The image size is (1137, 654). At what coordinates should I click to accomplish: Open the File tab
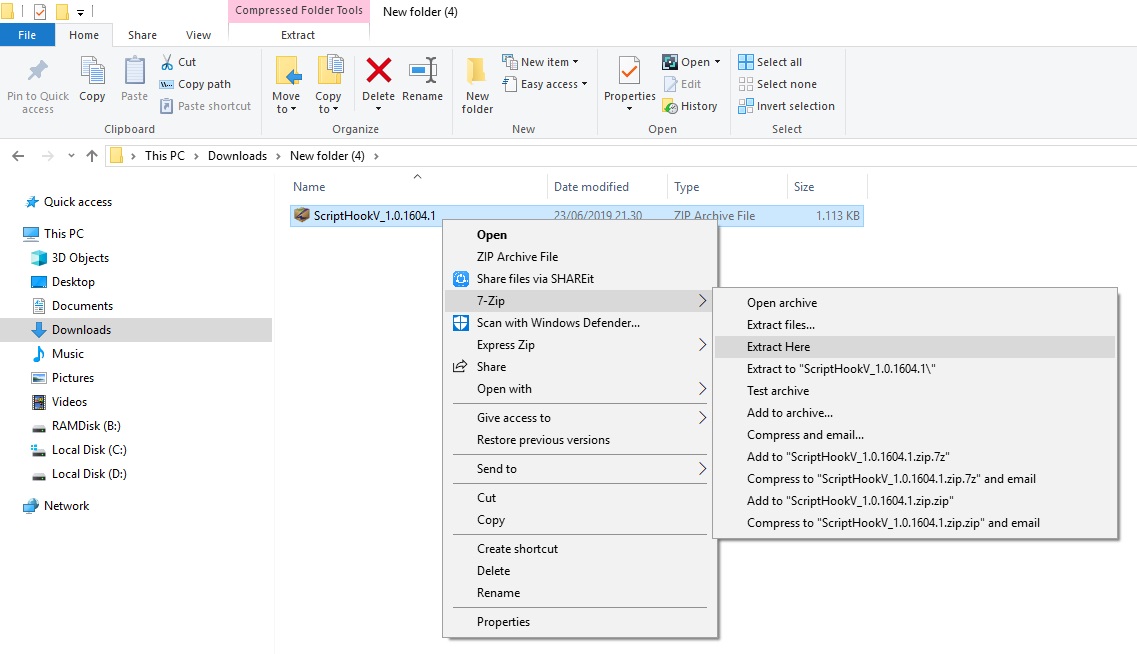(x=27, y=35)
